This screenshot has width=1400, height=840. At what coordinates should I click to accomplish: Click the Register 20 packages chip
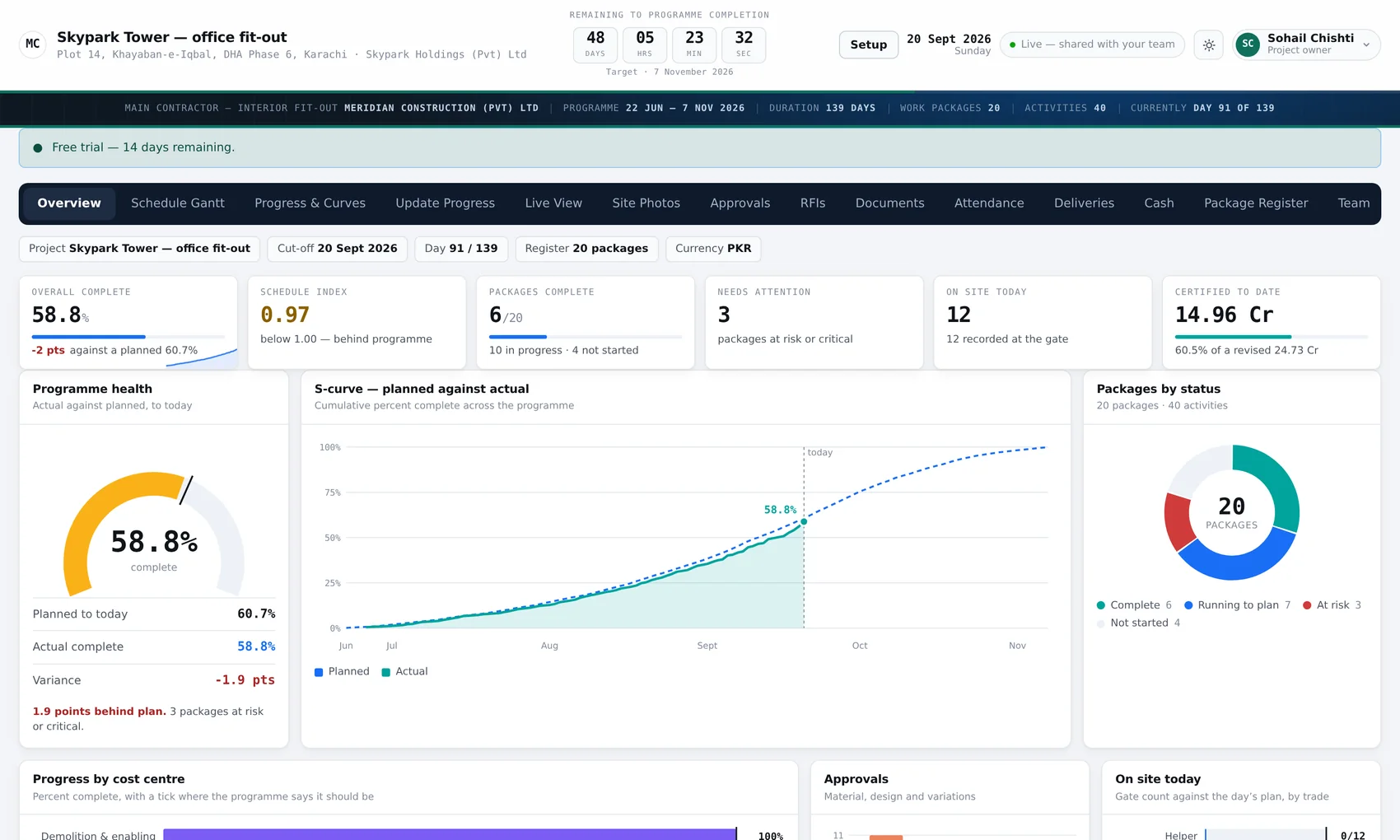[x=586, y=249]
